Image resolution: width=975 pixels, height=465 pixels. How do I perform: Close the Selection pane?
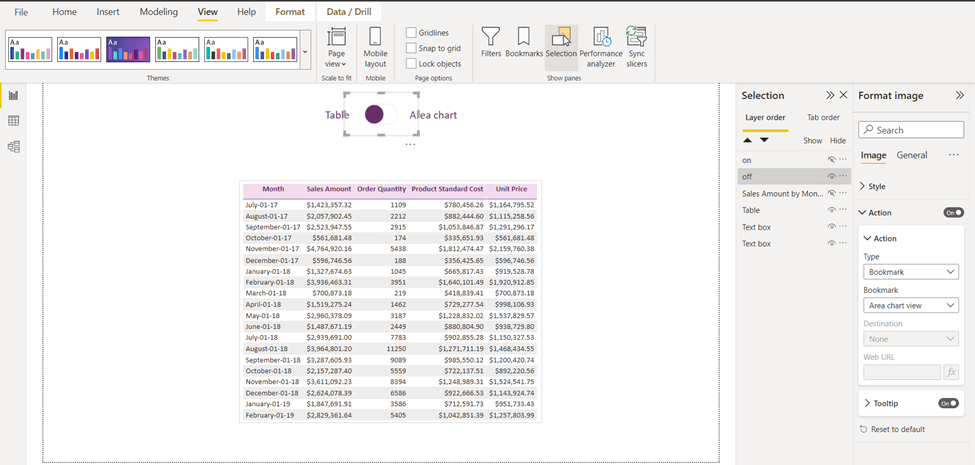point(843,95)
